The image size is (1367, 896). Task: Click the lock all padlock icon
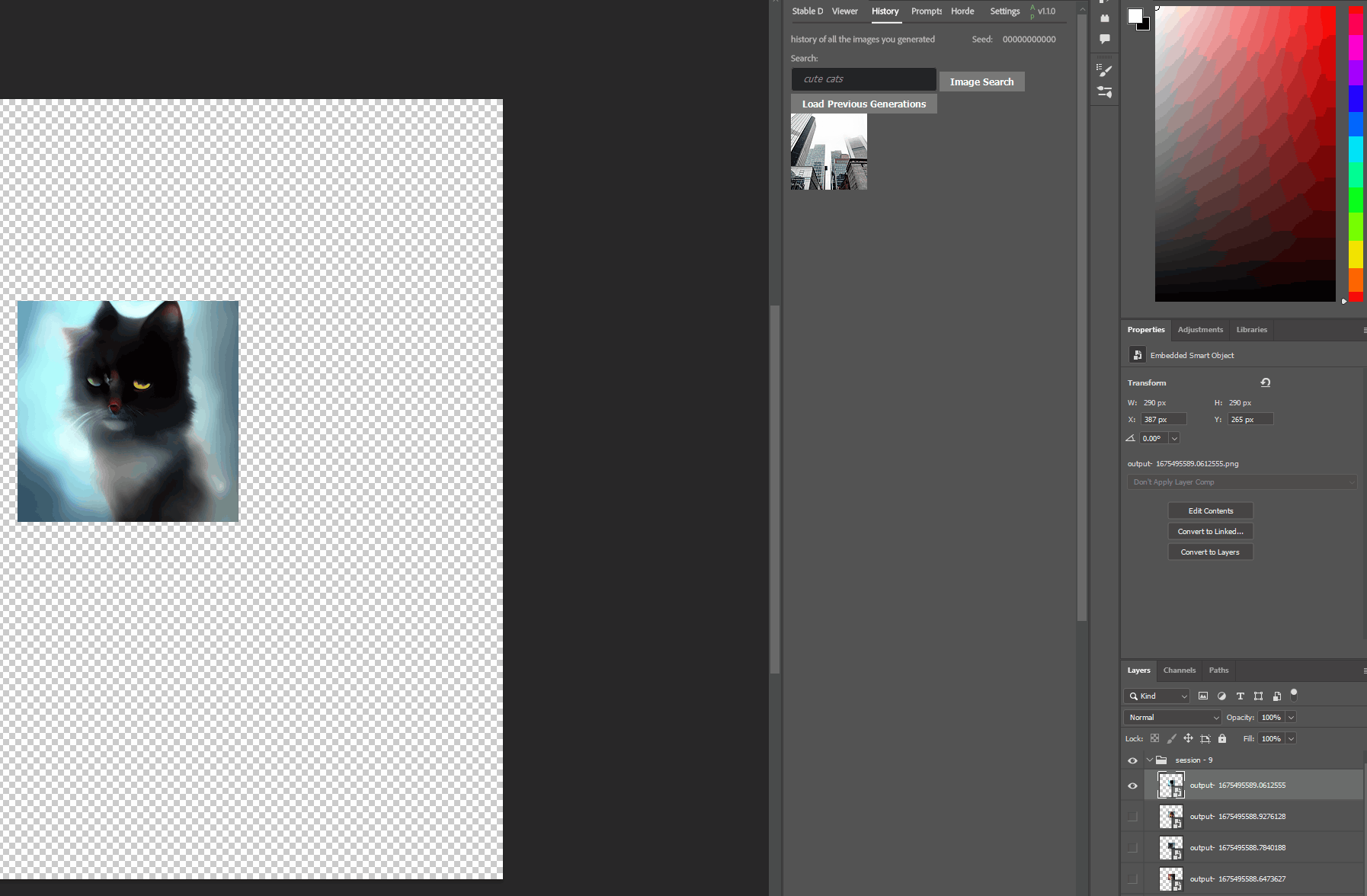(x=1222, y=738)
